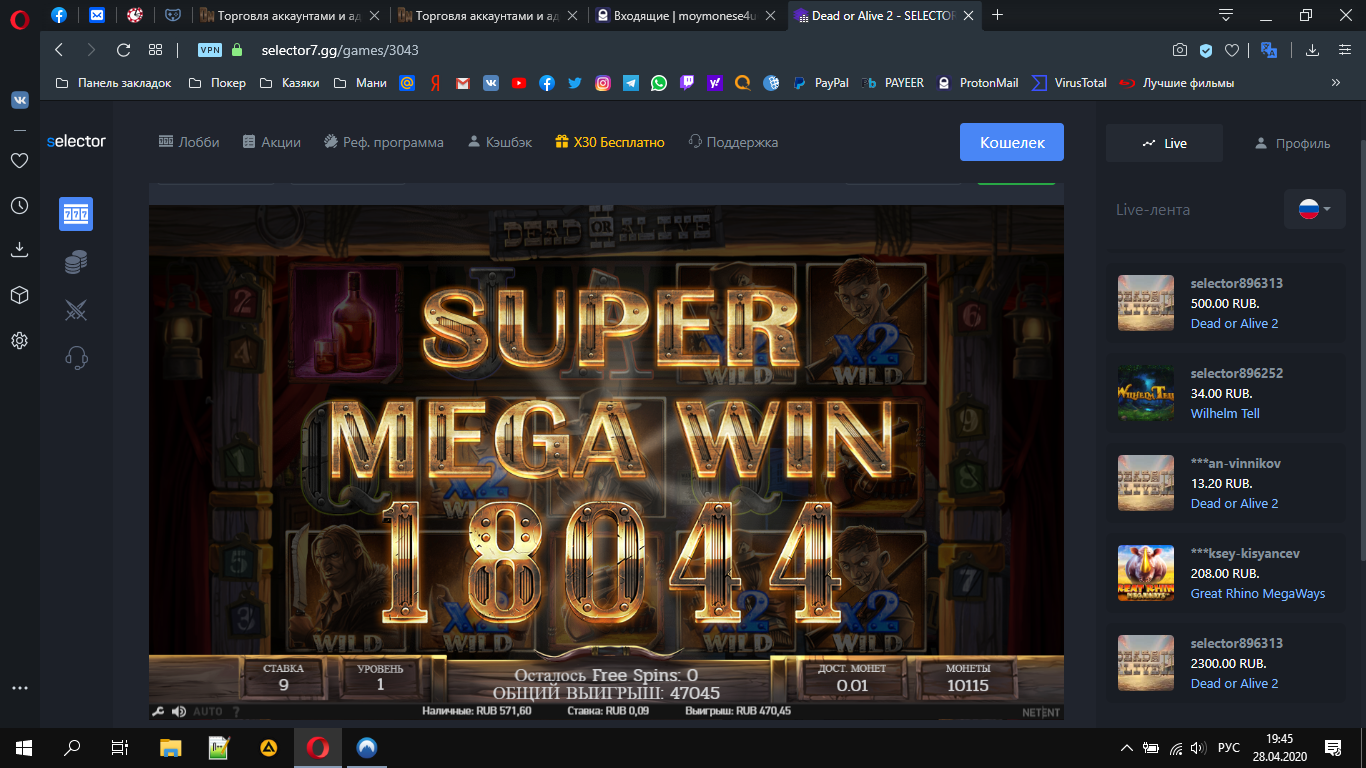Viewport: 1366px width, 768px height.
Task: Open a new browser tab
Action: click(997, 15)
